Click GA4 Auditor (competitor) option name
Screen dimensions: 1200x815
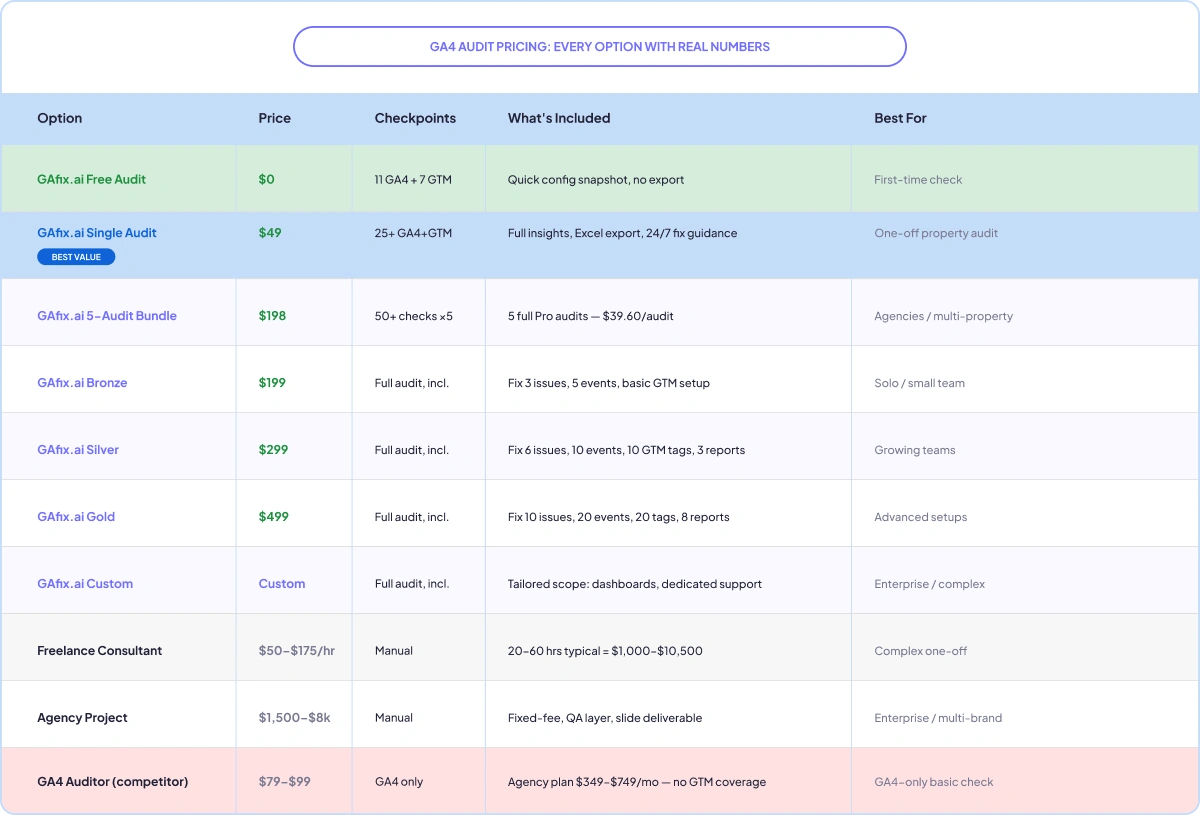pos(113,782)
